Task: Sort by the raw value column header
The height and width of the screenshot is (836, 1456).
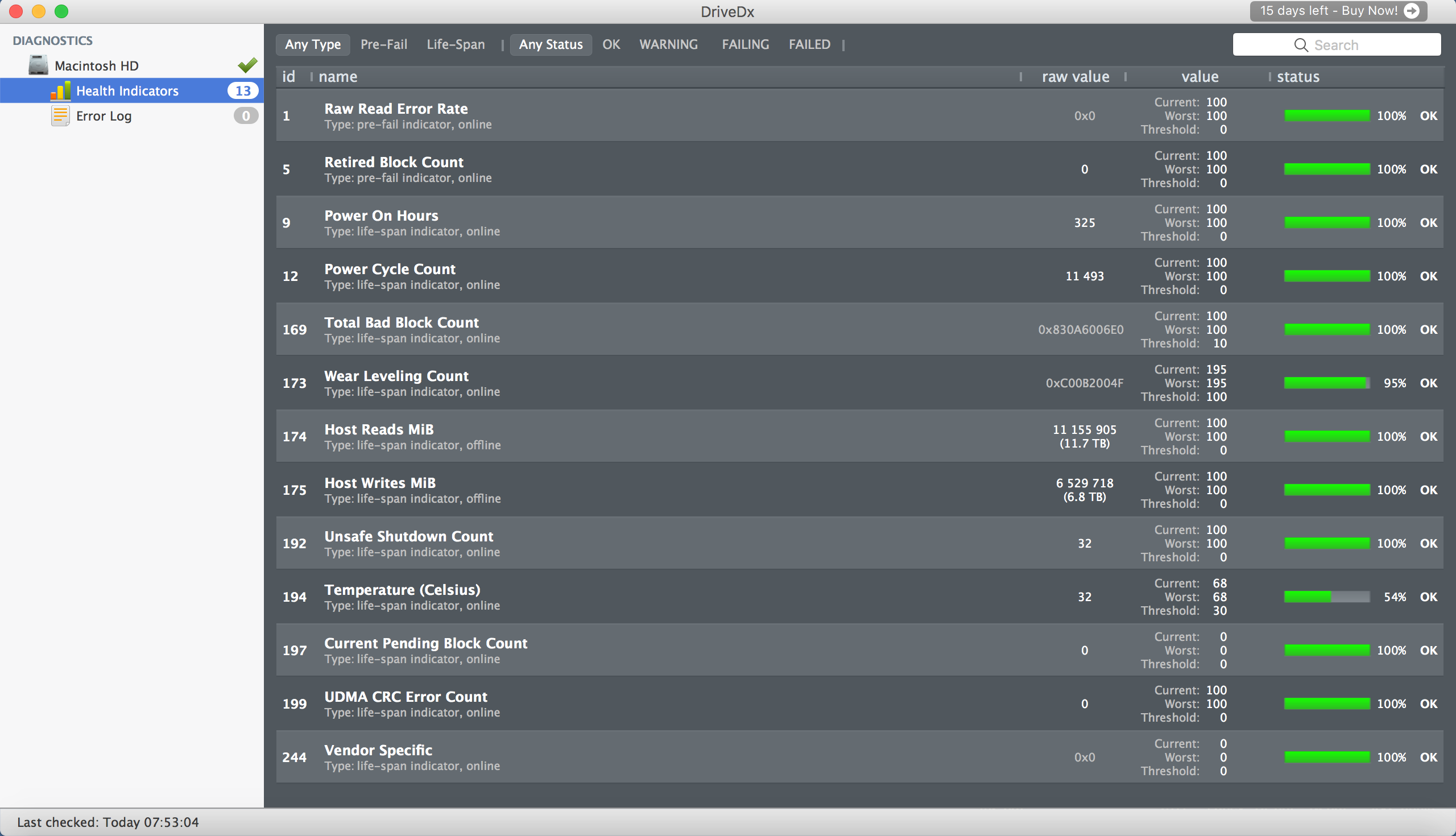Action: [1075, 76]
